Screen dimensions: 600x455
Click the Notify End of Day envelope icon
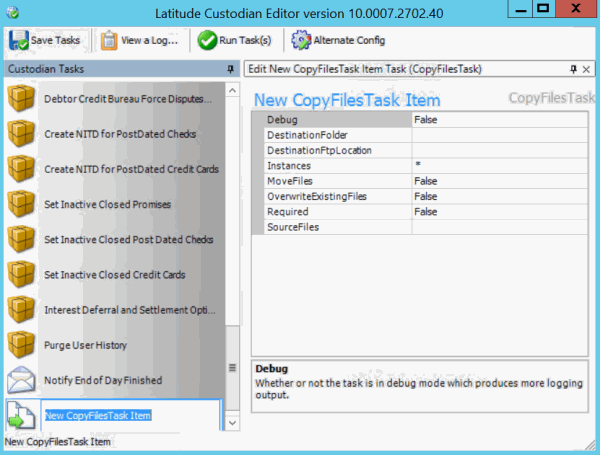[x=21, y=380]
